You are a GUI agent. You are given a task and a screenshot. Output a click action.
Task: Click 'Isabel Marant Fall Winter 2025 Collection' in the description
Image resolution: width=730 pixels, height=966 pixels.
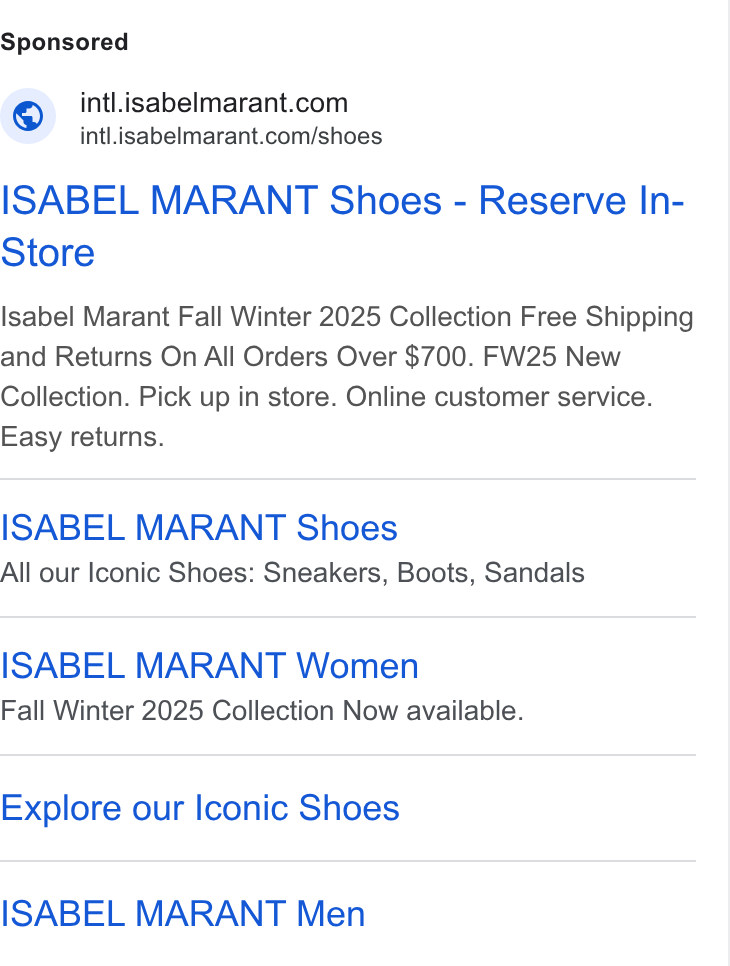(x=256, y=317)
